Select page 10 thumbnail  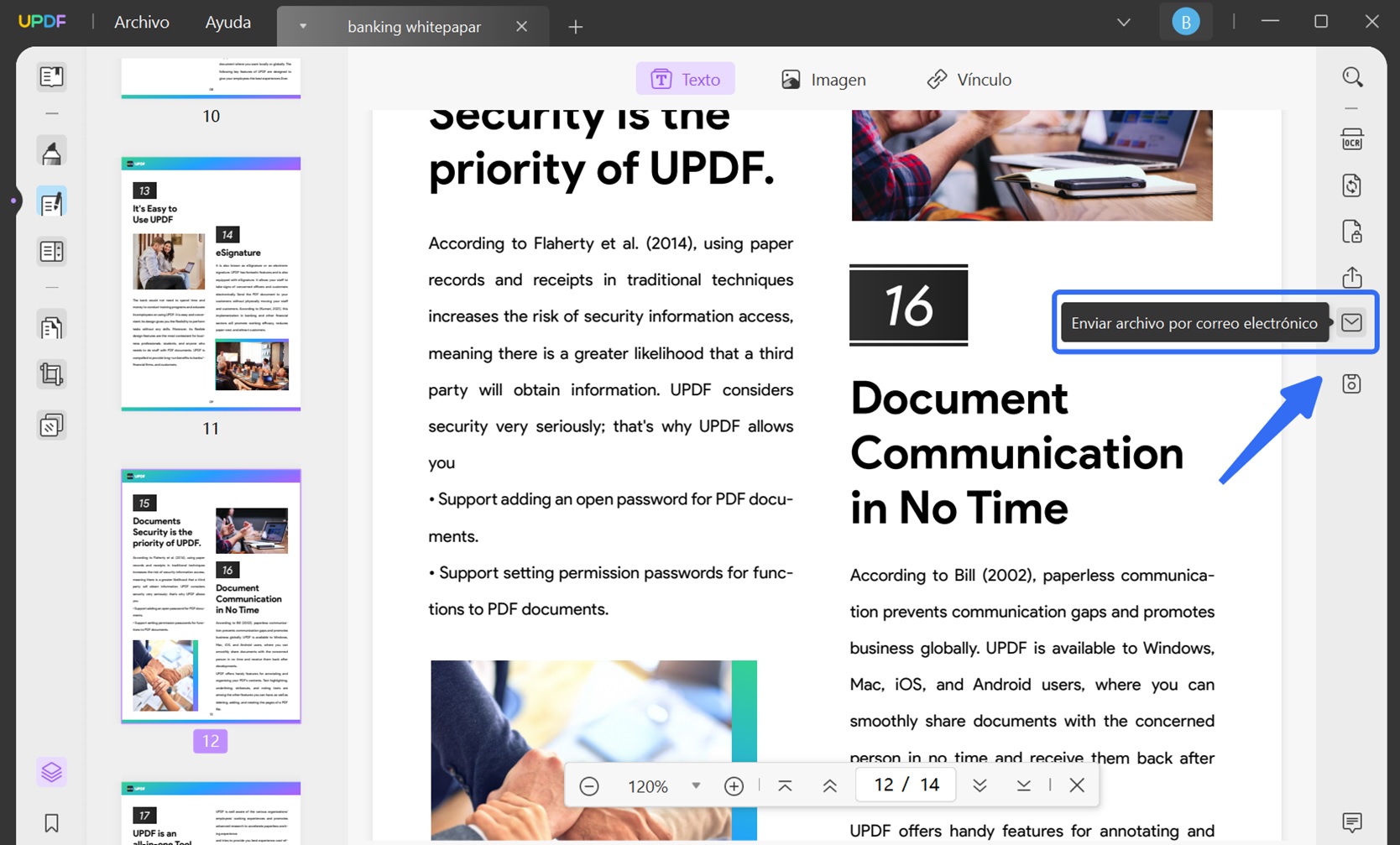[211, 78]
